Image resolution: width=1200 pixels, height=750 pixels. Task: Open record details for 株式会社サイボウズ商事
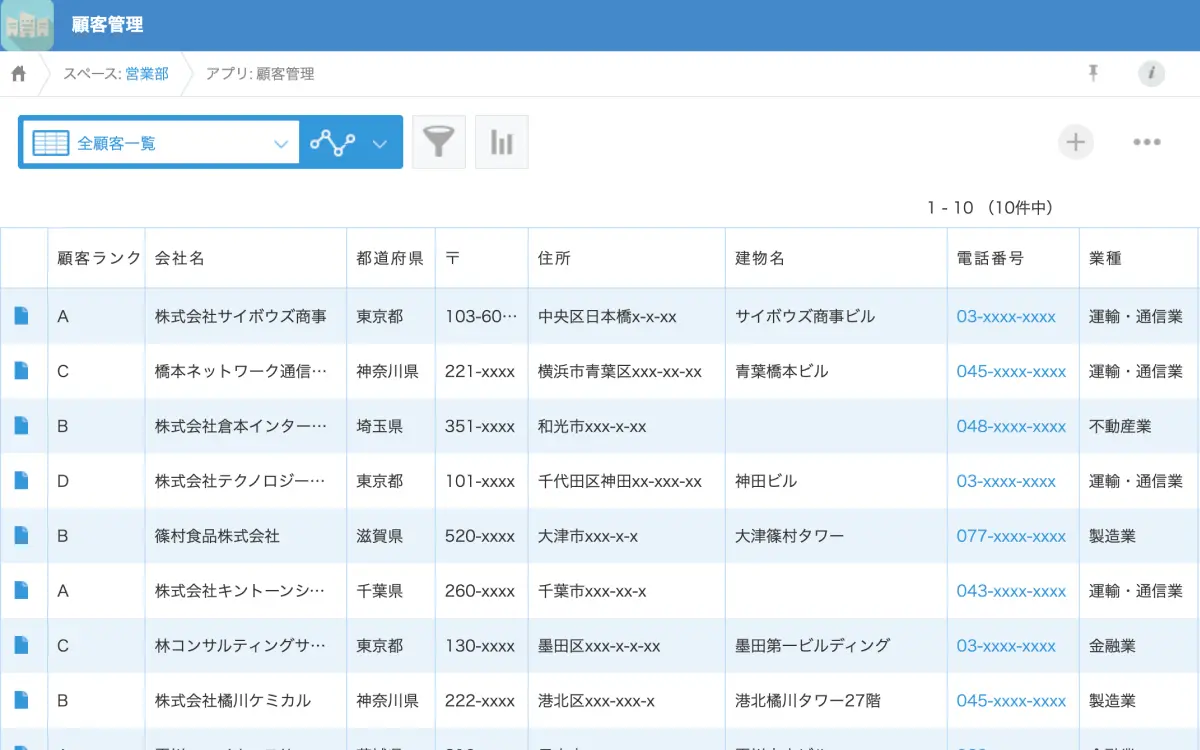tap(21, 316)
